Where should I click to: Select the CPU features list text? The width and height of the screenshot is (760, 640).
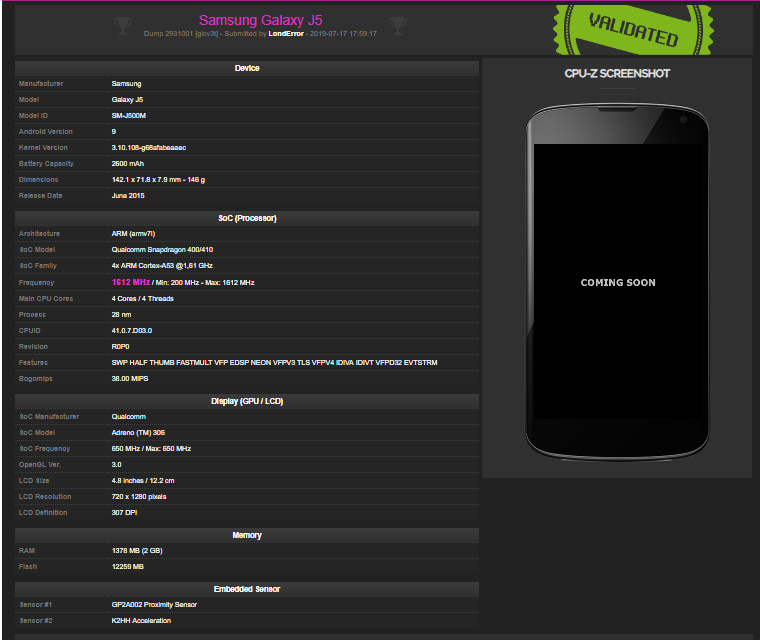click(x=274, y=363)
